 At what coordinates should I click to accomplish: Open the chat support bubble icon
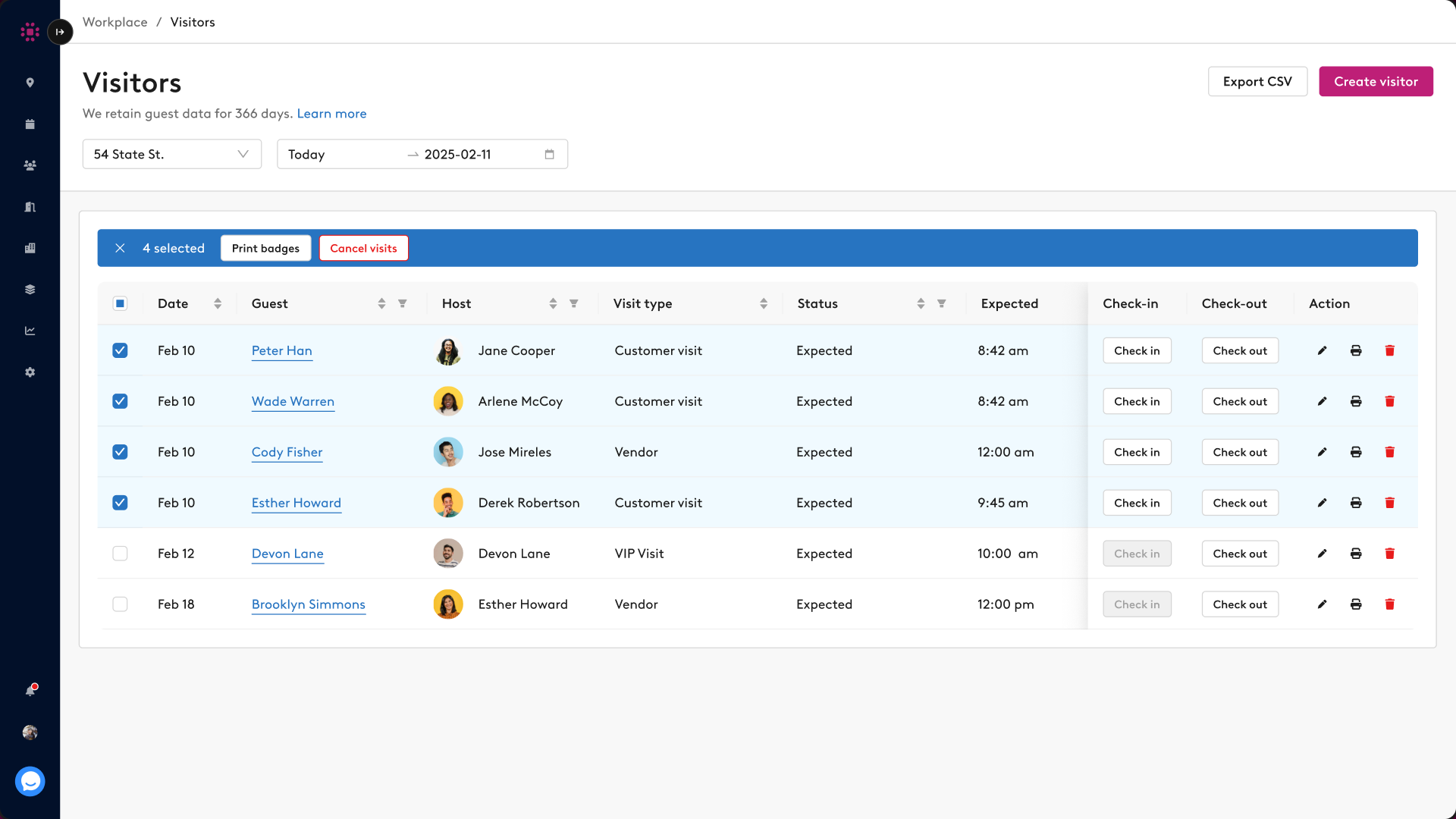click(x=30, y=781)
